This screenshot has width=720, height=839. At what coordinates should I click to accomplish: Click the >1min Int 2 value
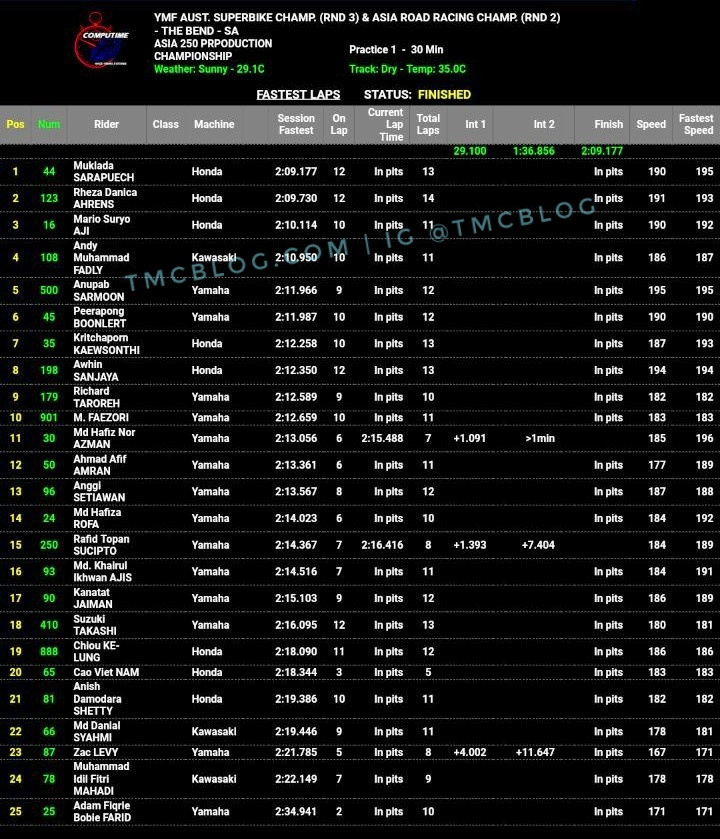(x=540, y=438)
